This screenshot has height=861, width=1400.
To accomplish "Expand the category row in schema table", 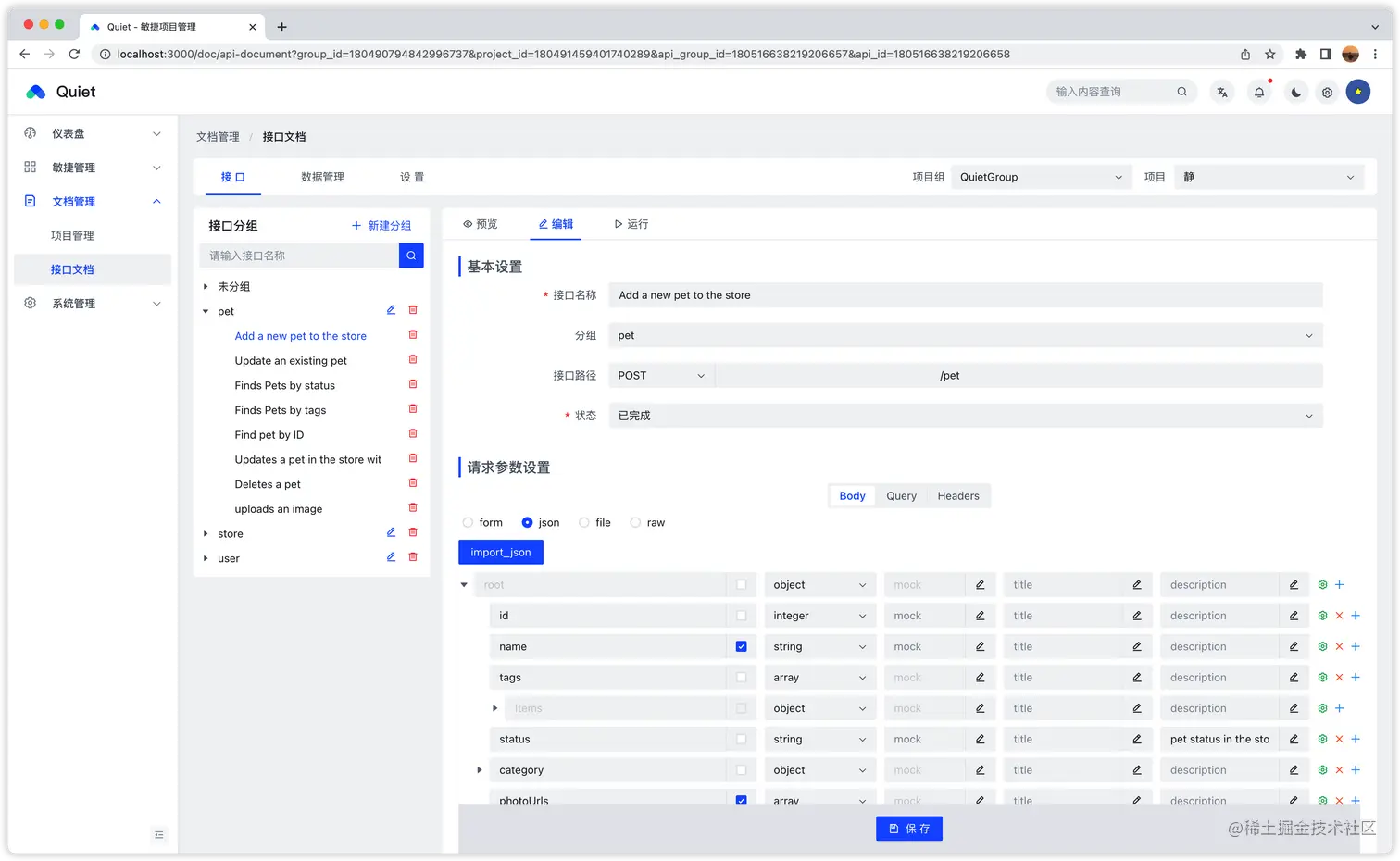I will click(479, 770).
